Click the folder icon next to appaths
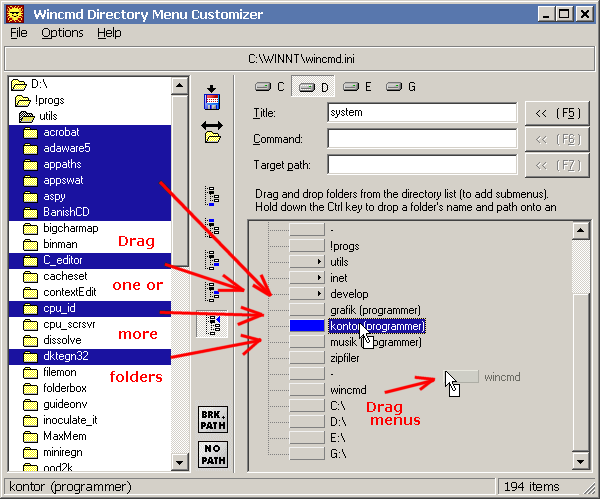This screenshot has width=600, height=499. coord(30,165)
